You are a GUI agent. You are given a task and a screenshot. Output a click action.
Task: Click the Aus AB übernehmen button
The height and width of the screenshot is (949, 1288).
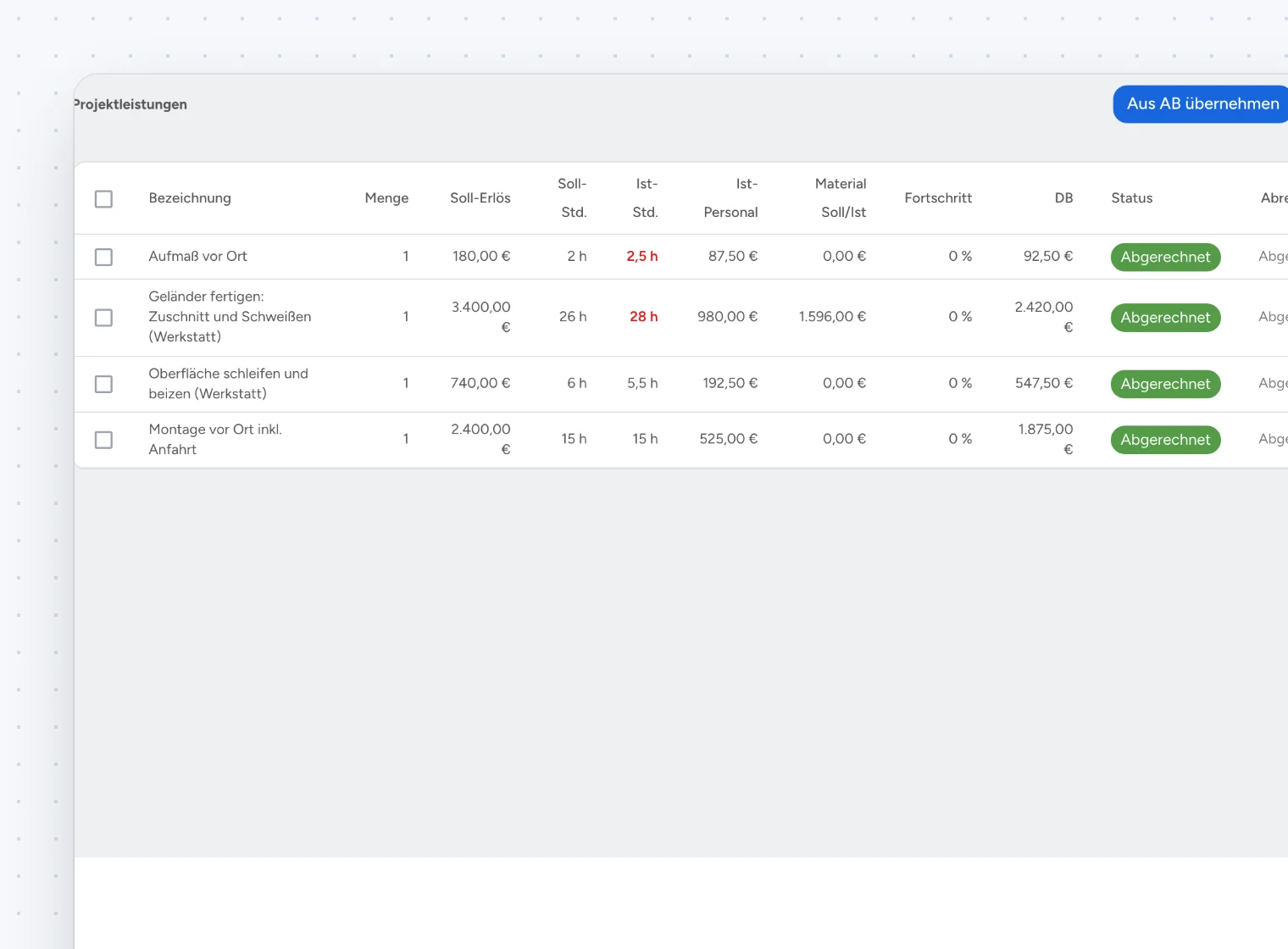click(x=1201, y=104)
